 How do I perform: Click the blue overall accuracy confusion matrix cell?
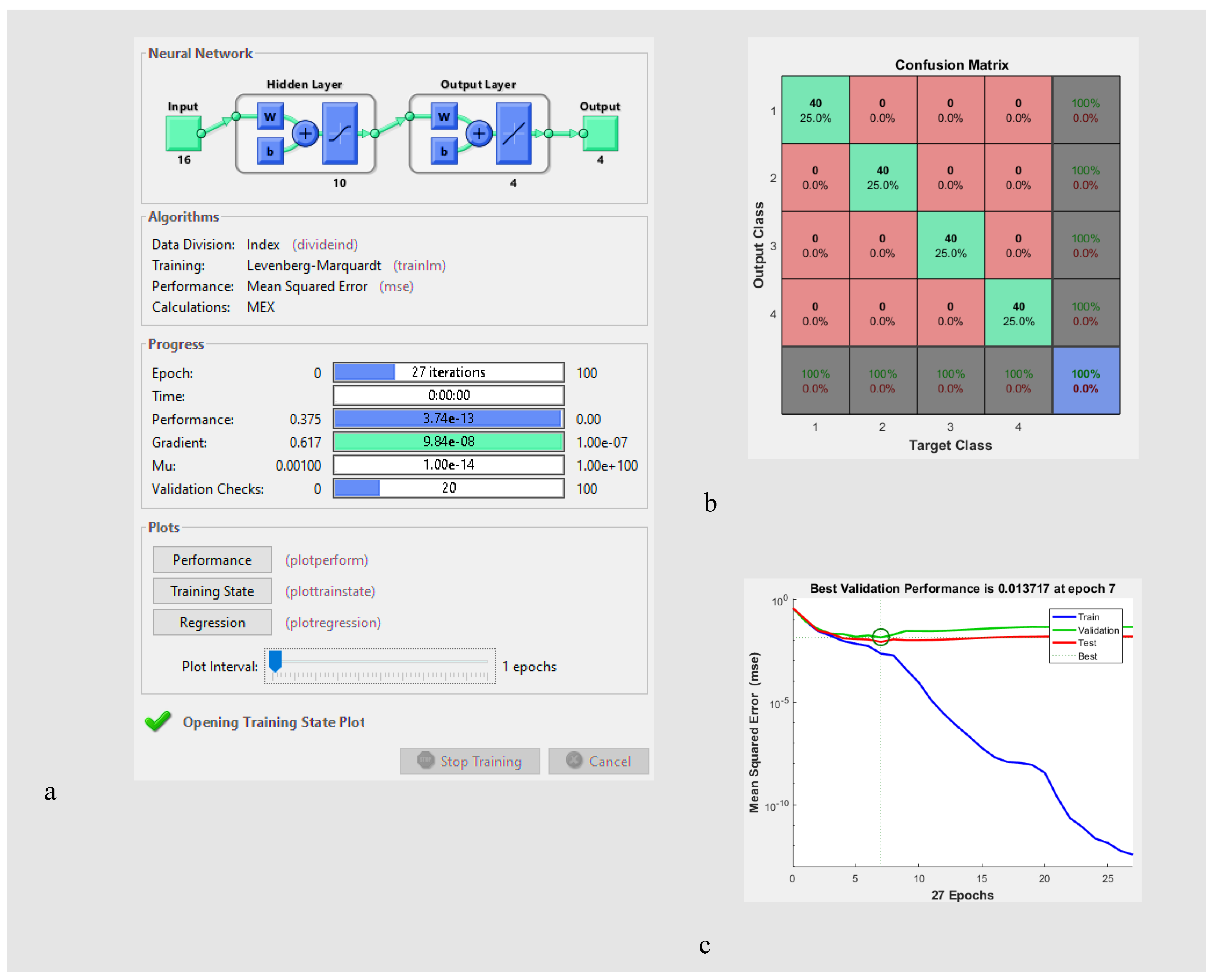click(1087, 382)
